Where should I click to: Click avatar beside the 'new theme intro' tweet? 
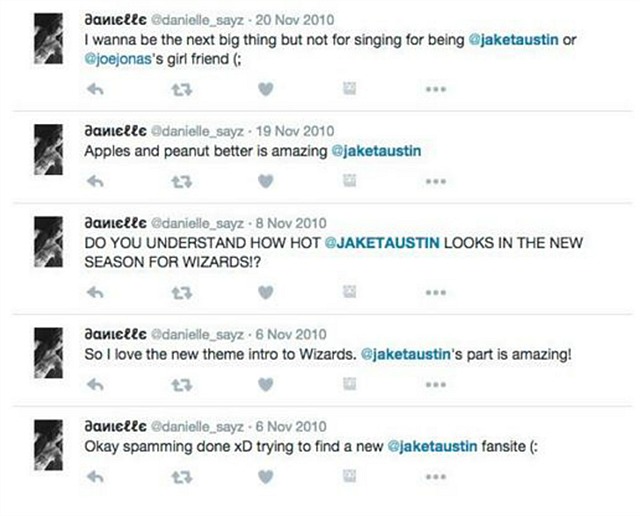click(49, 353)
